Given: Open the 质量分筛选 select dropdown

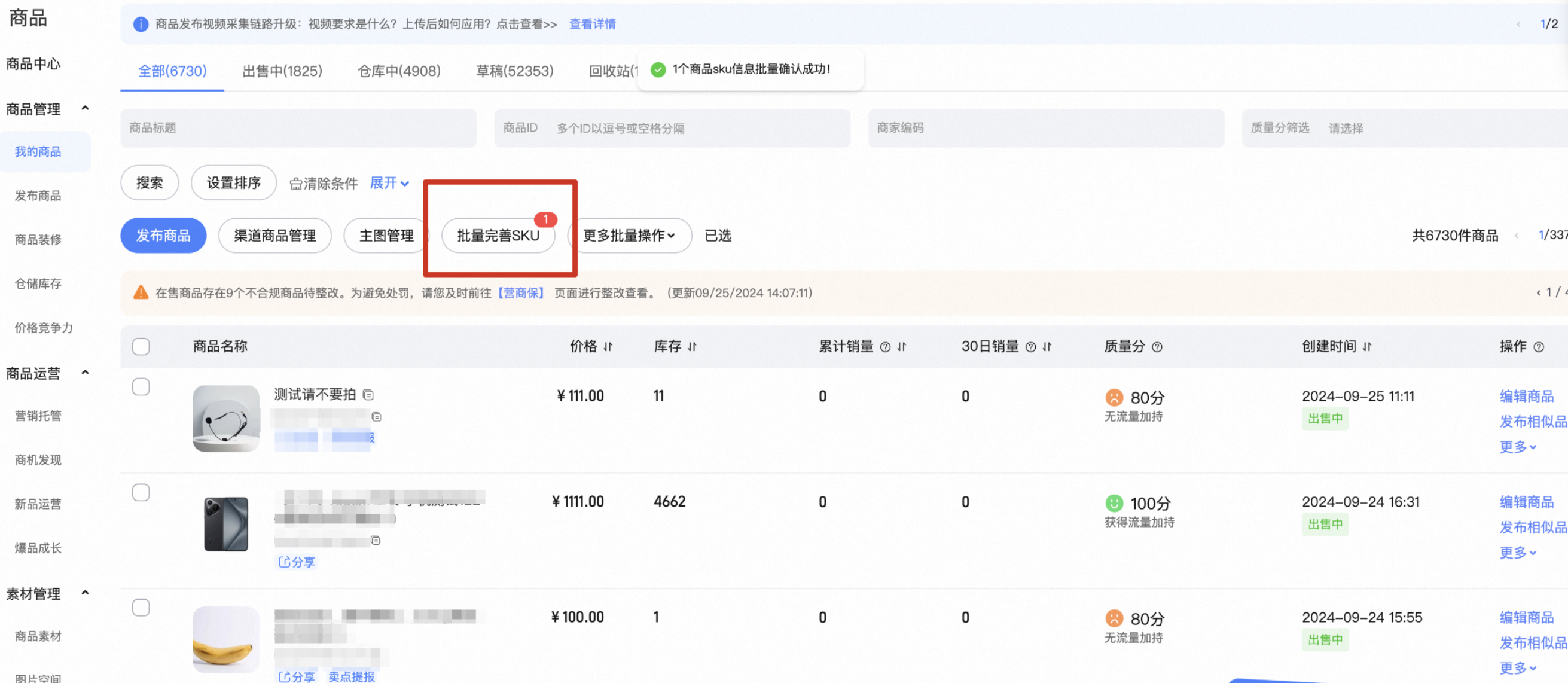Looking at the screenshot, I should 1404,128.
